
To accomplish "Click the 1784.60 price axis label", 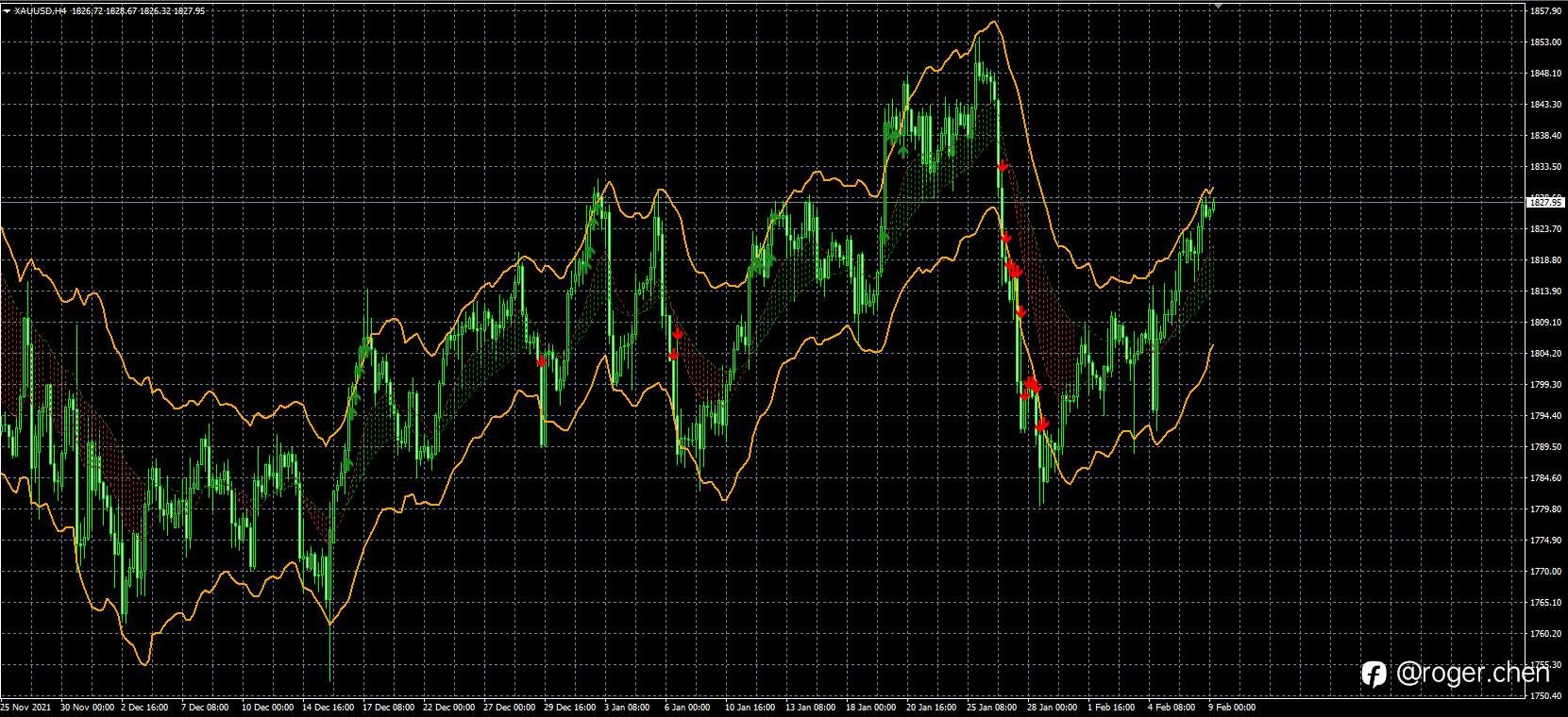I will point(1544,478).
